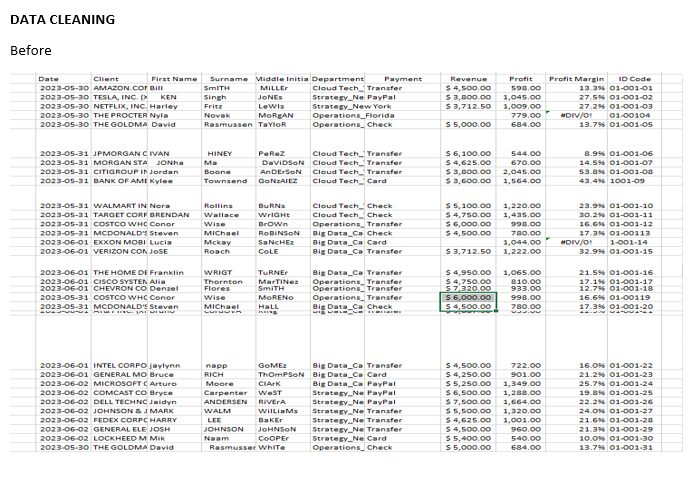This screenshot has width=692, height=492.
Task: Select the 'Surname' column header
Action: point(229,79)
